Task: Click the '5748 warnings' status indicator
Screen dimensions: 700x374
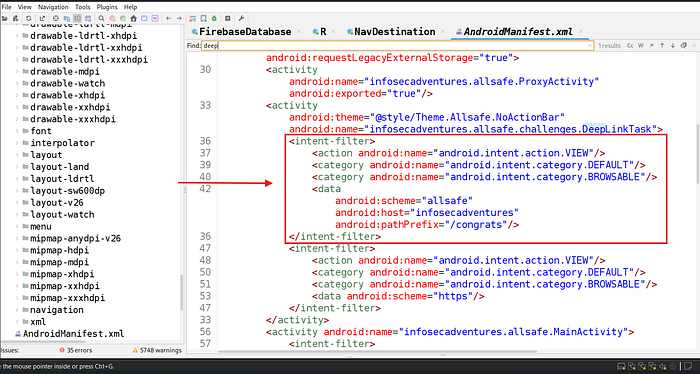Action: click(x=157, y=350)
